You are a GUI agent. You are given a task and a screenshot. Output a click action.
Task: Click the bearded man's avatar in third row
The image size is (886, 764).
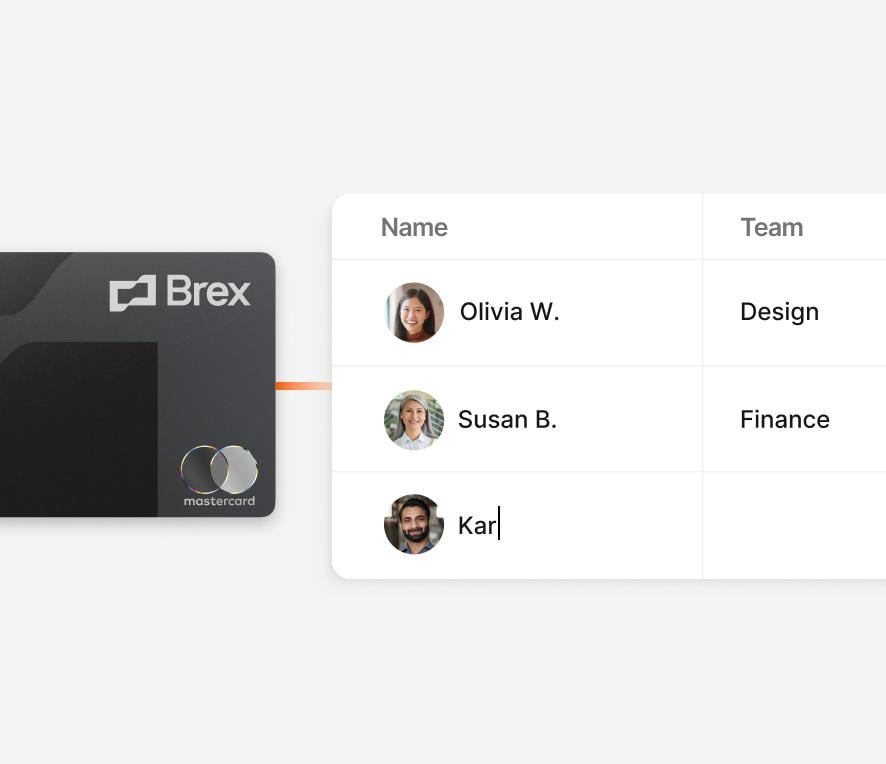coord(414,524)
